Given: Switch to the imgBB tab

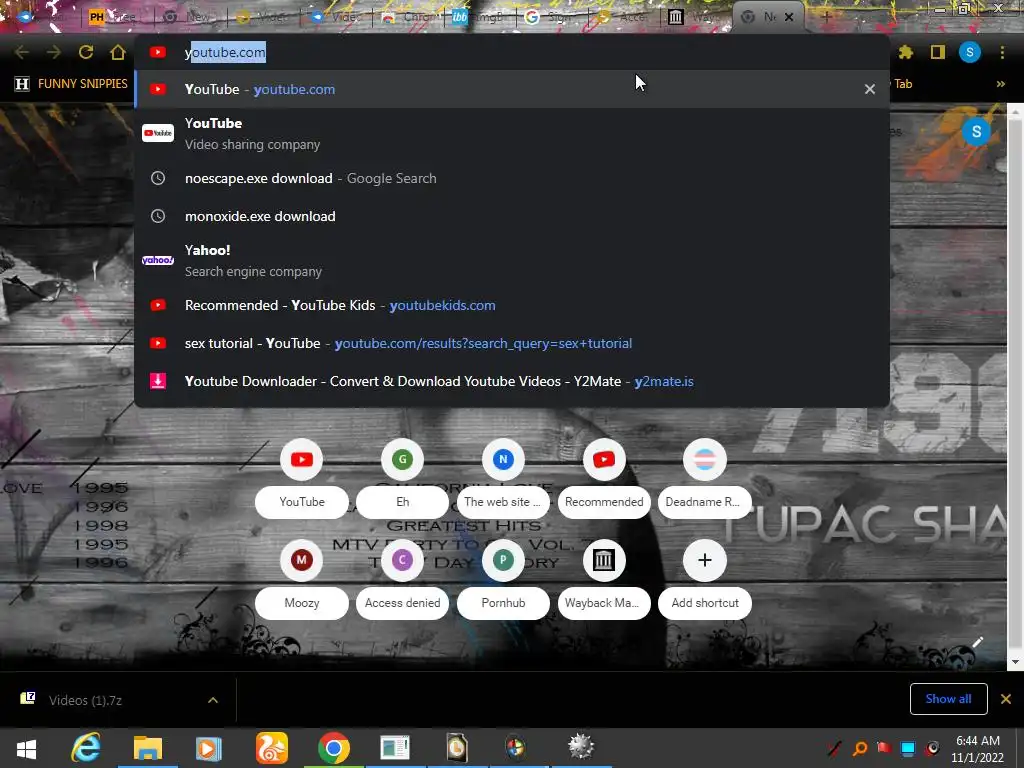Looking at the screenshot, I should coord(478,17).
